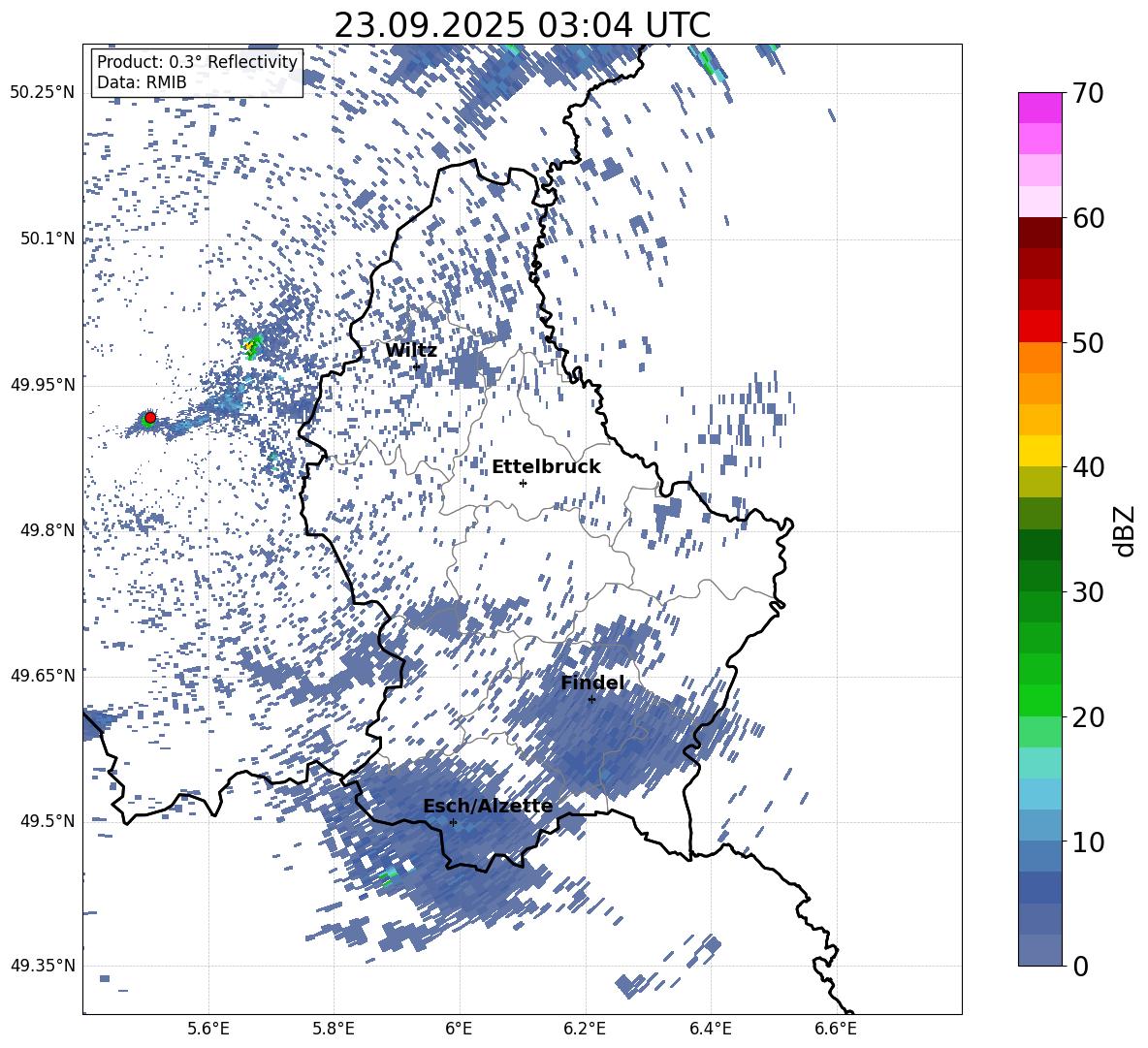This screenshot has height=1048, width=1148.
Task: Click the 49.5°N latitude label
Action: coord(48,821)
